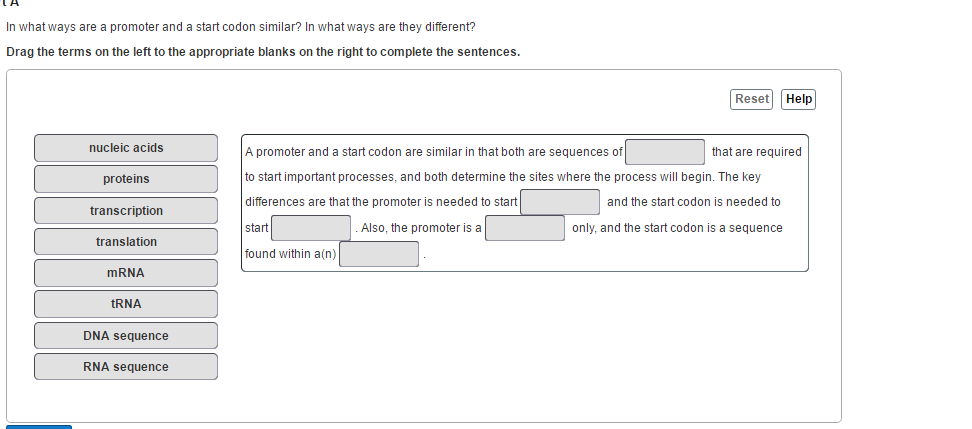The height and width of the screenshot is (429, 972).
Task: Open the Help button
Action: pyautogui.click(x=798, y=99)
